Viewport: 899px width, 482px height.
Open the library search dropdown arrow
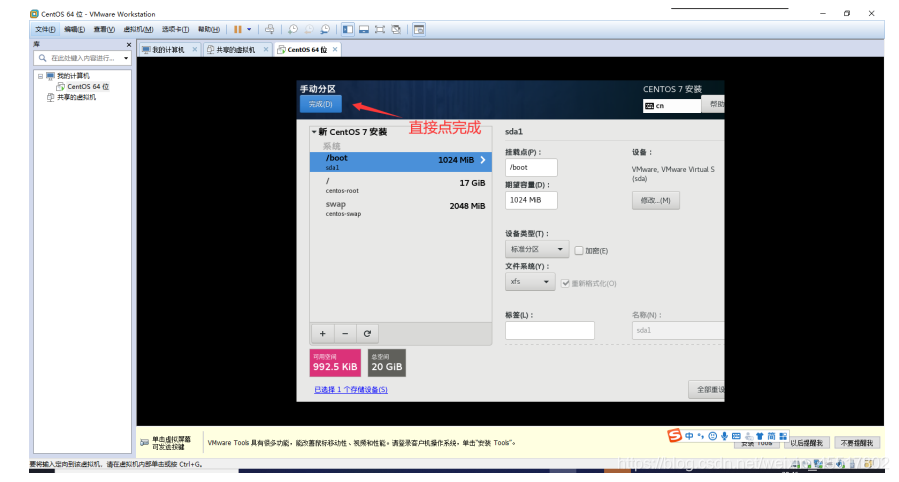[126, 58]
